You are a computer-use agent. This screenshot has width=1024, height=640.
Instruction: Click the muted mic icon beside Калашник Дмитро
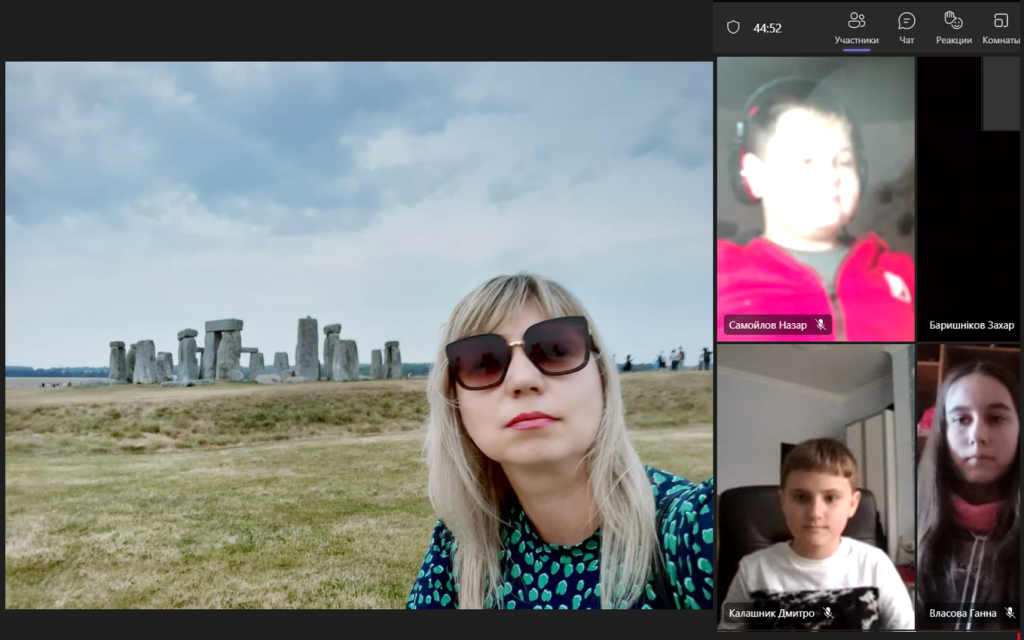coord(829,613)
